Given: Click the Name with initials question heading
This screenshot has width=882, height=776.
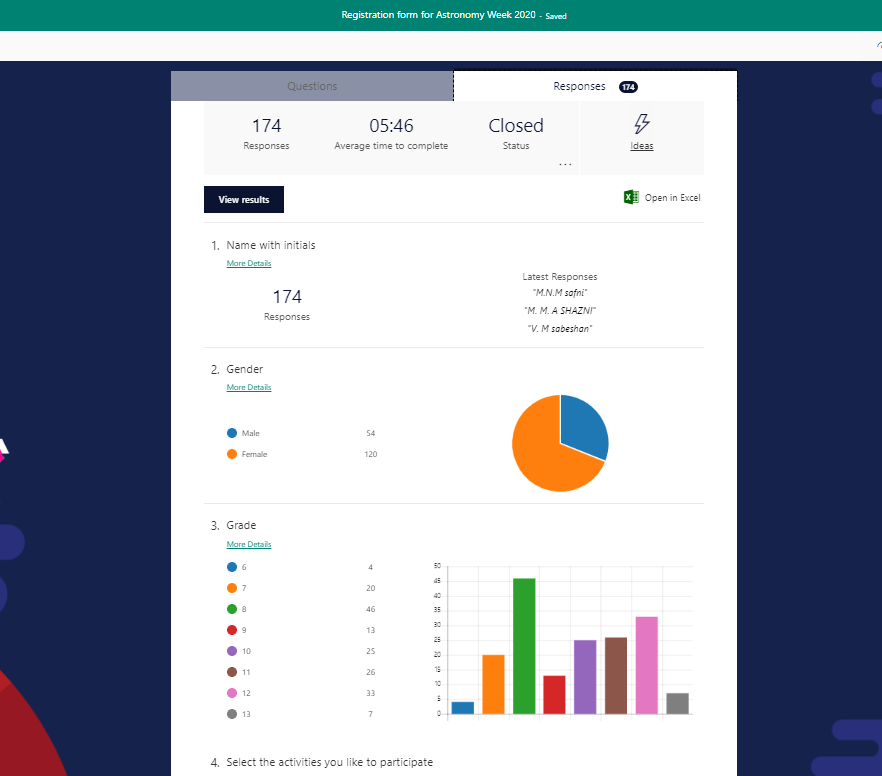Looking at the screenshot, I should pos(271,245).
